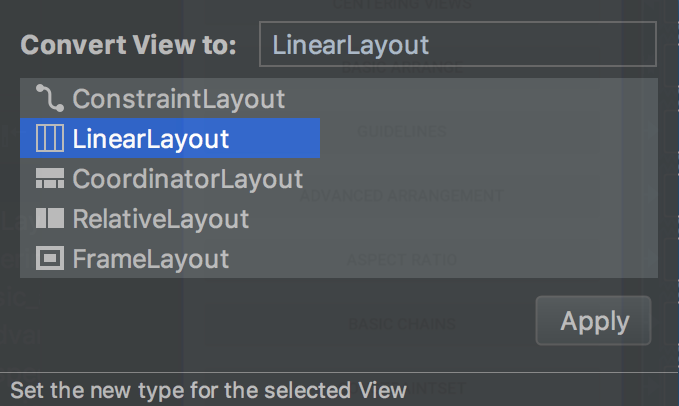The width and height of the screenshot is (679, 406).
Task: Click the 'Convert View to:' label
Action: (129, 45)
